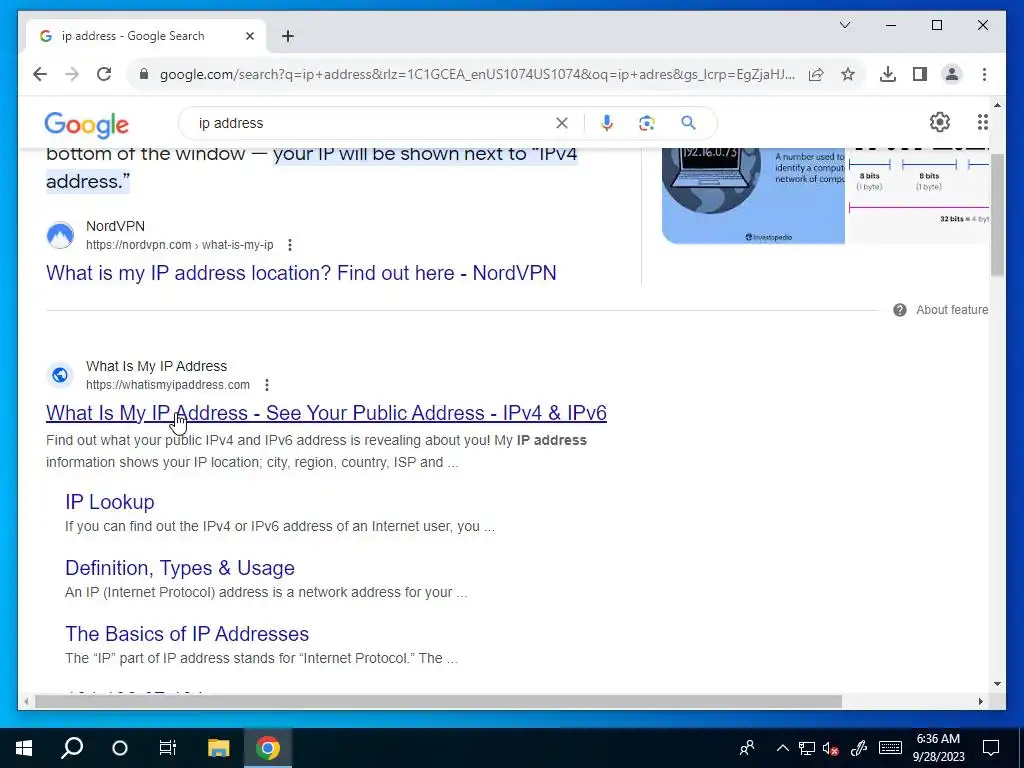Open more options for whatismyipaddress.com result
The height and width of the screenshot is (768, 1024).
266,385
